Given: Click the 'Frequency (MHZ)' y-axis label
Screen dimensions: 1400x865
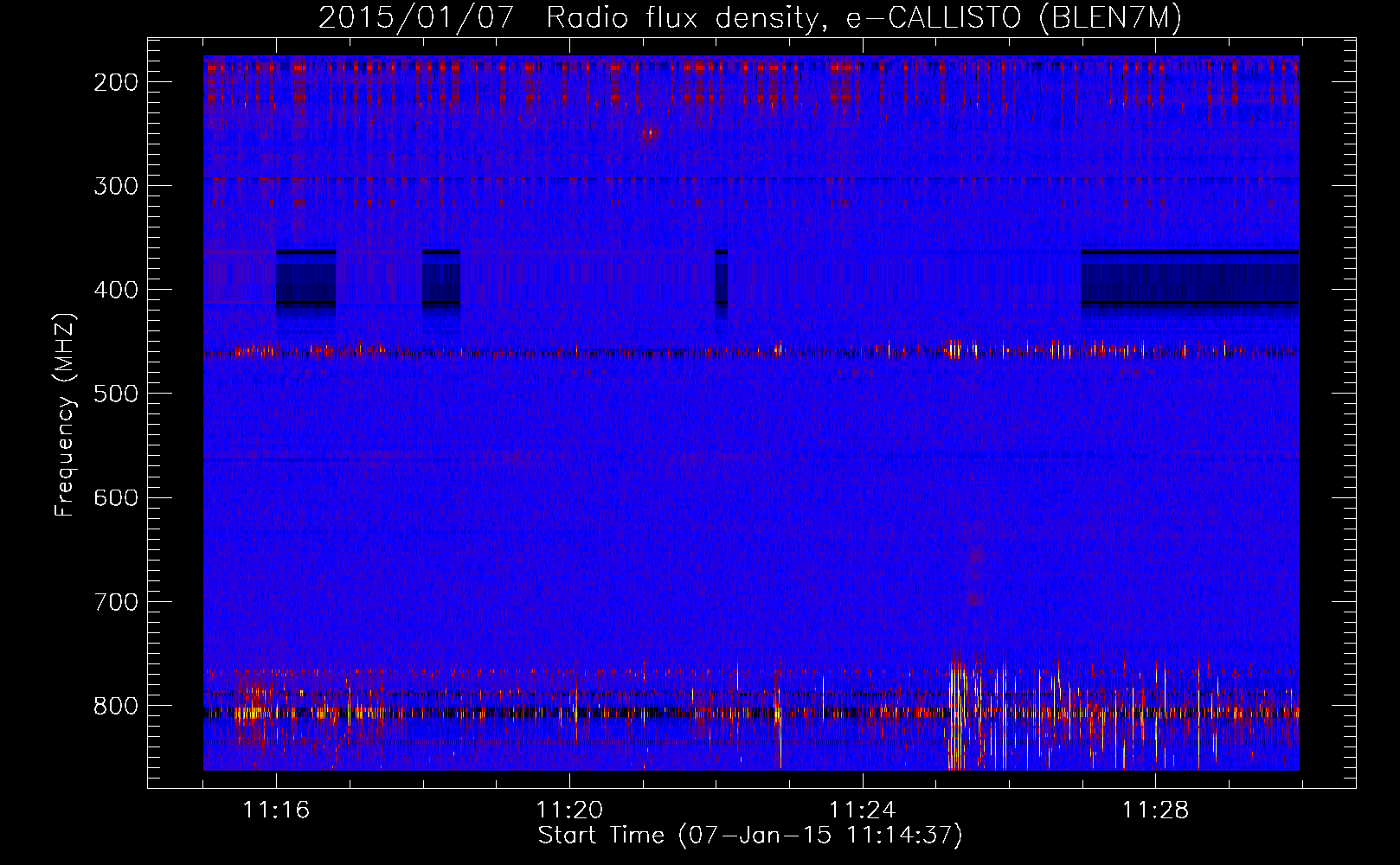Looking at the screenshot, I should pyautogui.click(x=65, y=415).
